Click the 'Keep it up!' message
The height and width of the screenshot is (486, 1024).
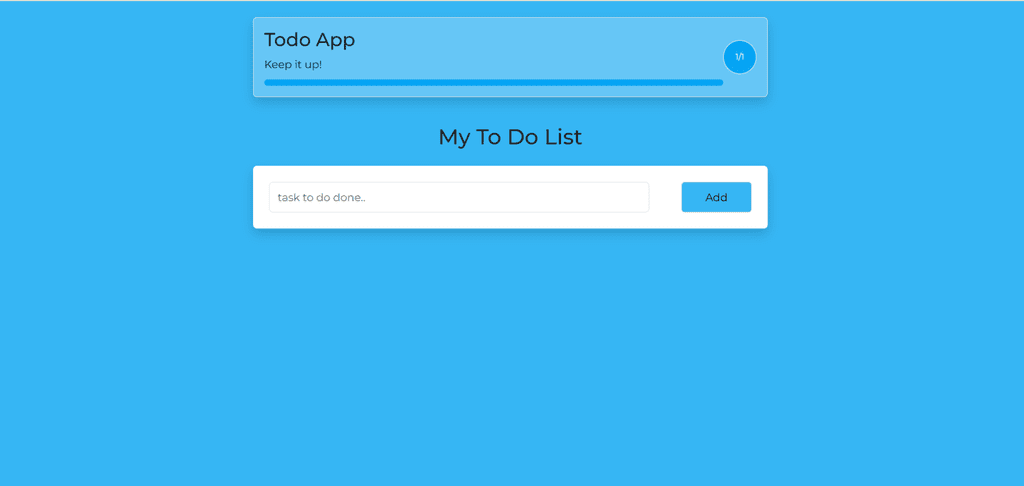293,65
